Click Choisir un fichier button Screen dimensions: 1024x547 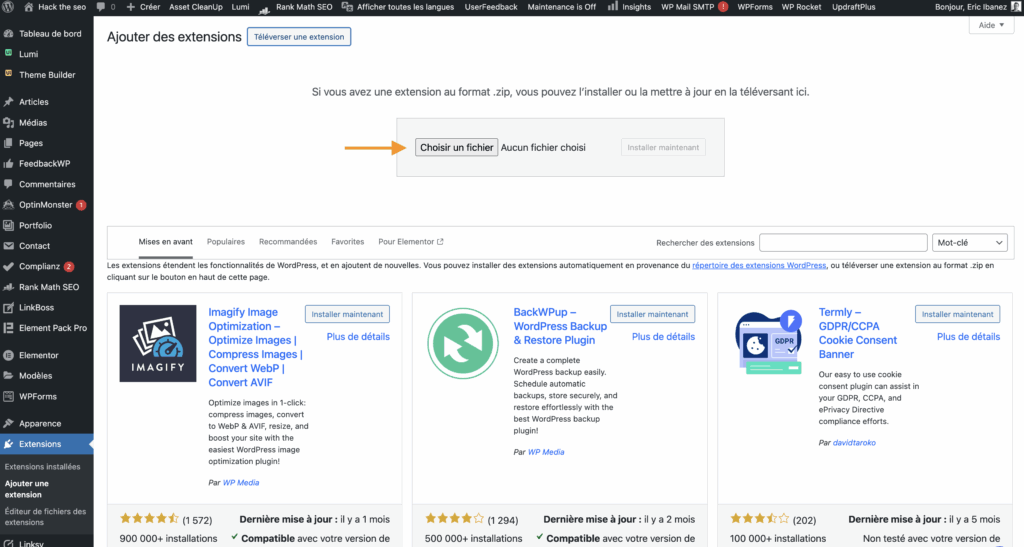click(x=456, y=148)
